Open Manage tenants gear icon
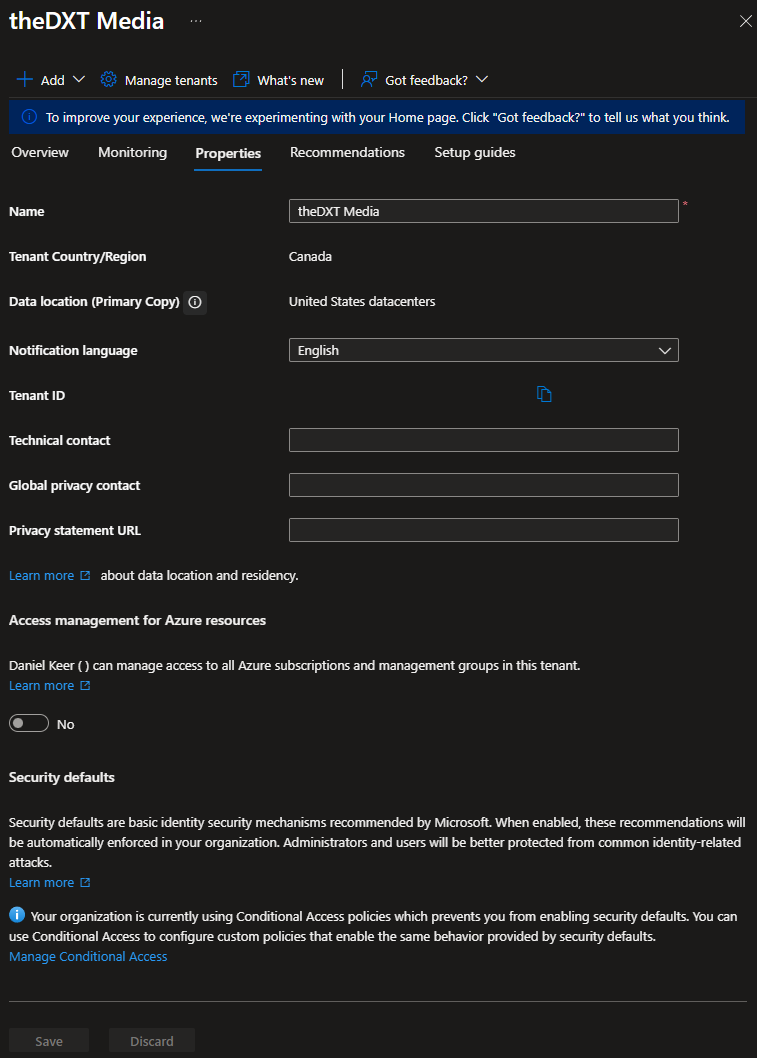This screenshot has height=1058, width=757. (108, 80)
